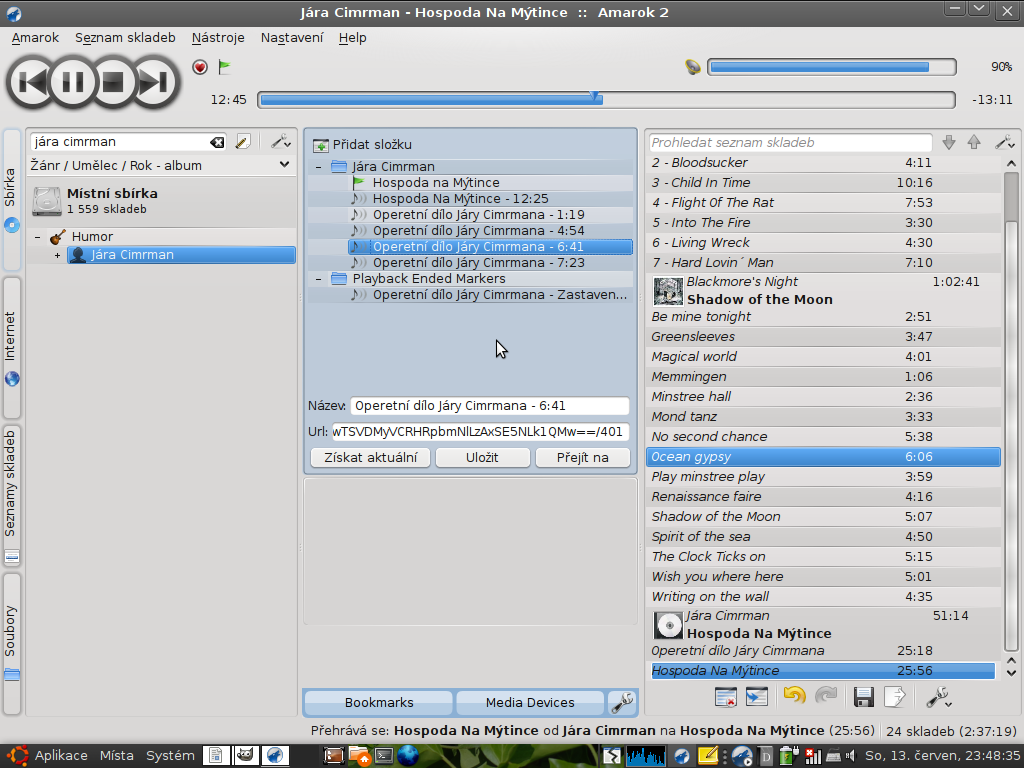The height and width of the screenshot is (768, 1024).
Task: Click Shadow of the Moon album cover
Action: pyautogui.click(x=668, y=291)
